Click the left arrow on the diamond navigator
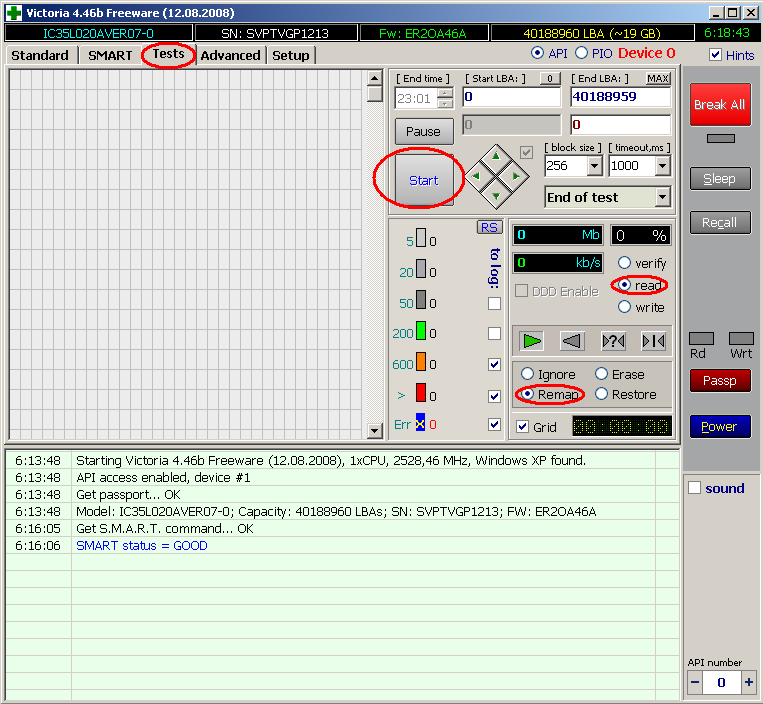Viewport: 763px width, 704px height. tap(476, 176)
